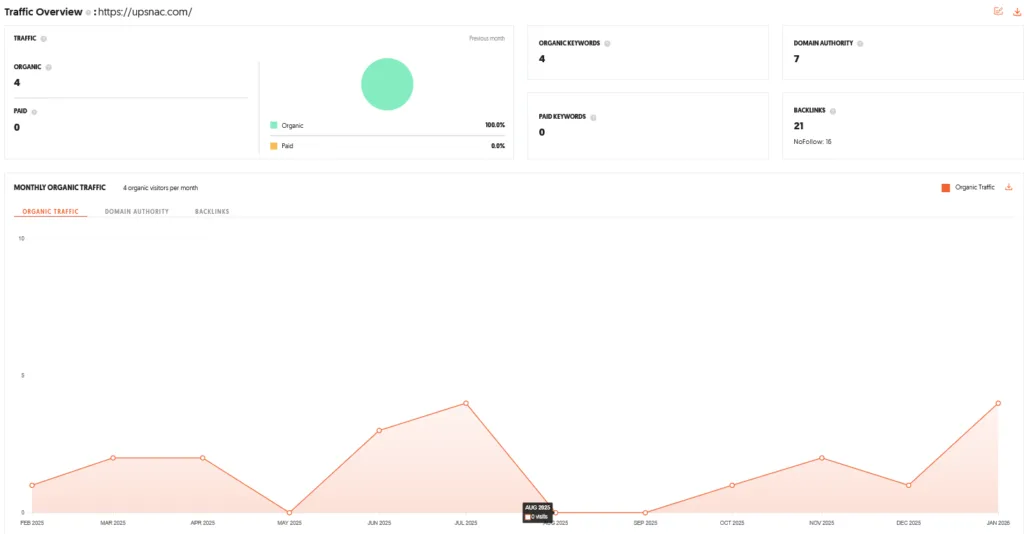The width and height of the screenshot is (1024, 534).
Task: Click the 100.0% organic percentage
Action: click(495, 125)
